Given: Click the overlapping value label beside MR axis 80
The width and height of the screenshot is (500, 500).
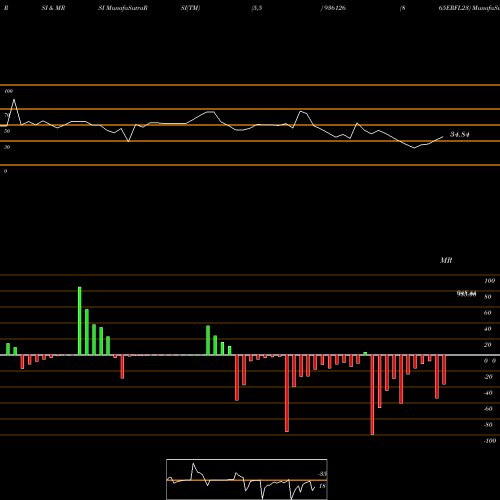Looking at the screenshot, I should (467, 294).
